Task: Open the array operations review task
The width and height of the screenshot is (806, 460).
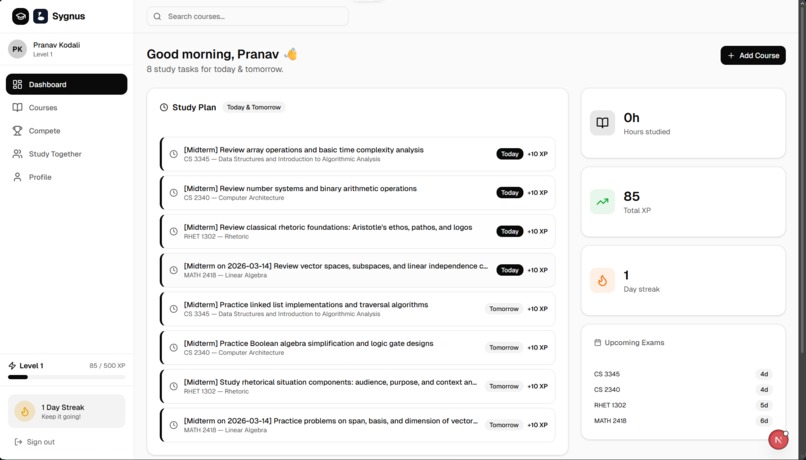Action: [x=358, y=154]
